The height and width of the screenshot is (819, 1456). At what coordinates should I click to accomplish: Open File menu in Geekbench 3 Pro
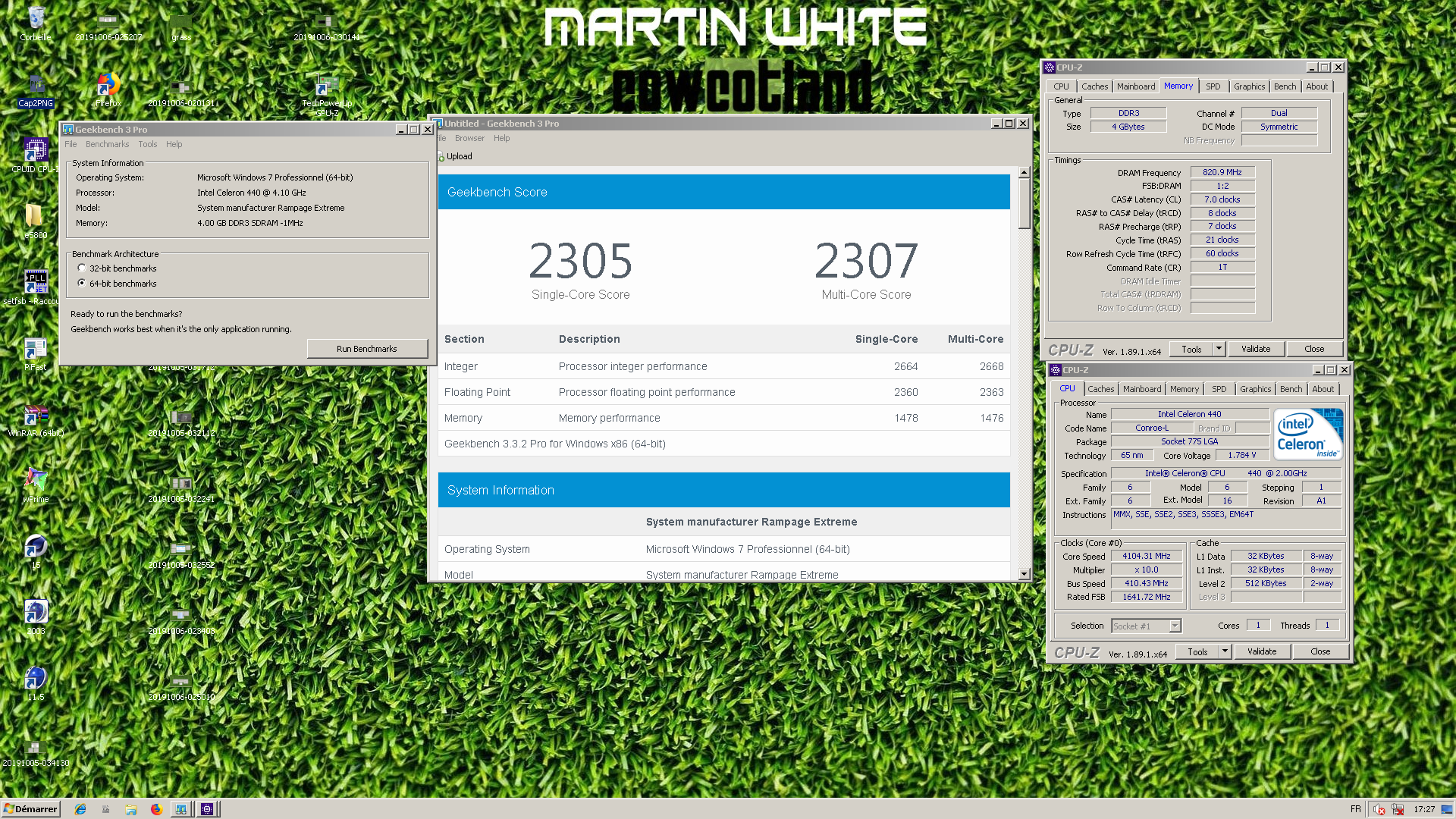pos(71,144)
